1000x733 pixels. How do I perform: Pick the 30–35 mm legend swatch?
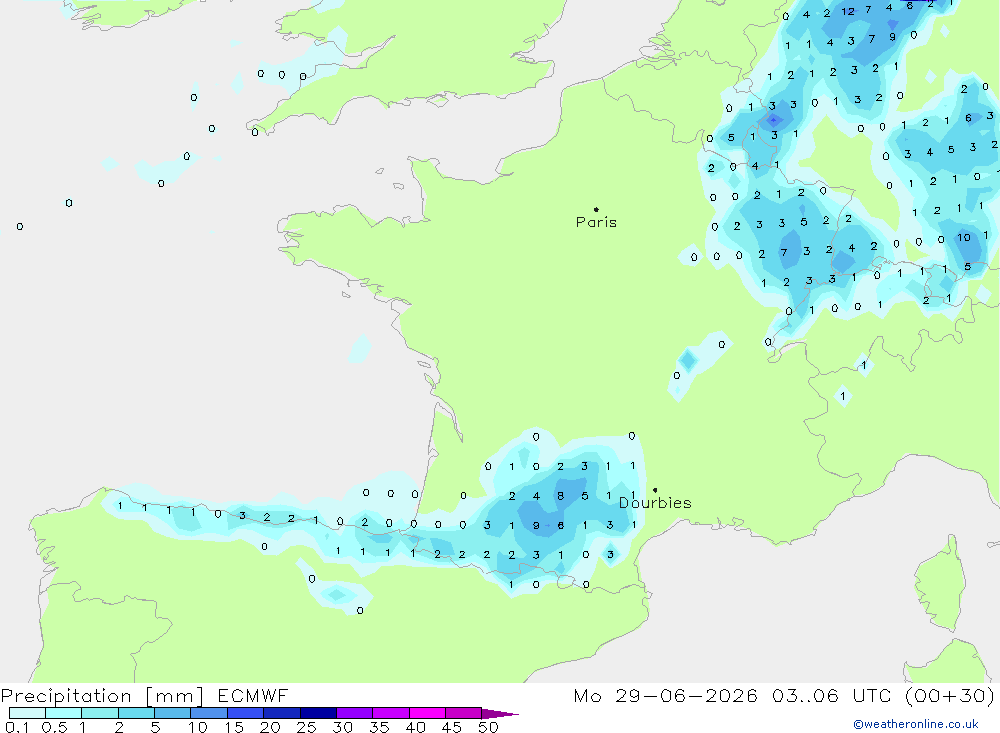355,713
